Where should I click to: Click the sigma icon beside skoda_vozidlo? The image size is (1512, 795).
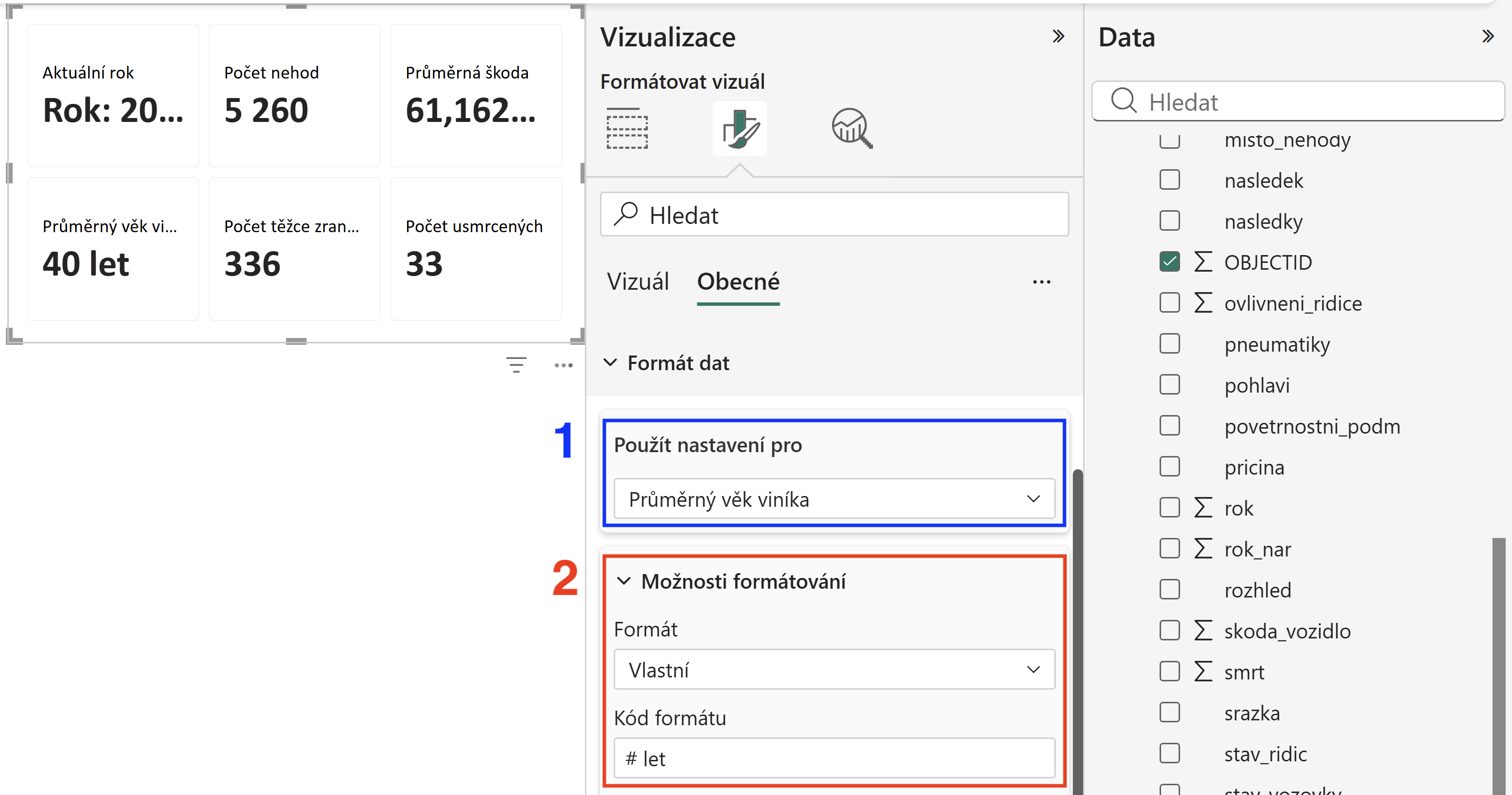(x=1202, y=631)
